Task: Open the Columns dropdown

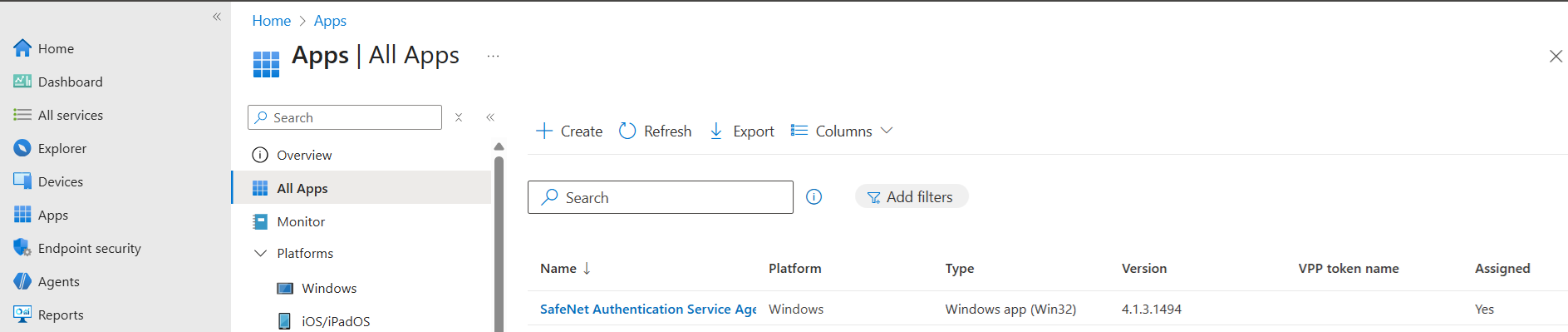Action: click(x=842, y=131)
